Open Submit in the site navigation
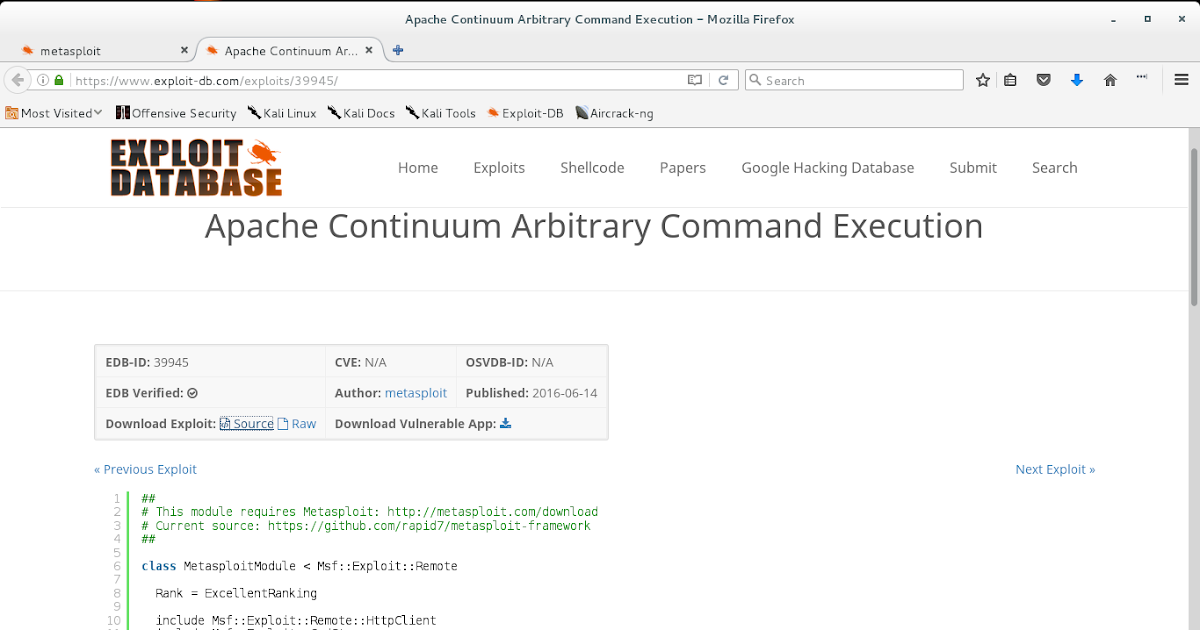The image size is (1200, 630). (x=973, y=168)
